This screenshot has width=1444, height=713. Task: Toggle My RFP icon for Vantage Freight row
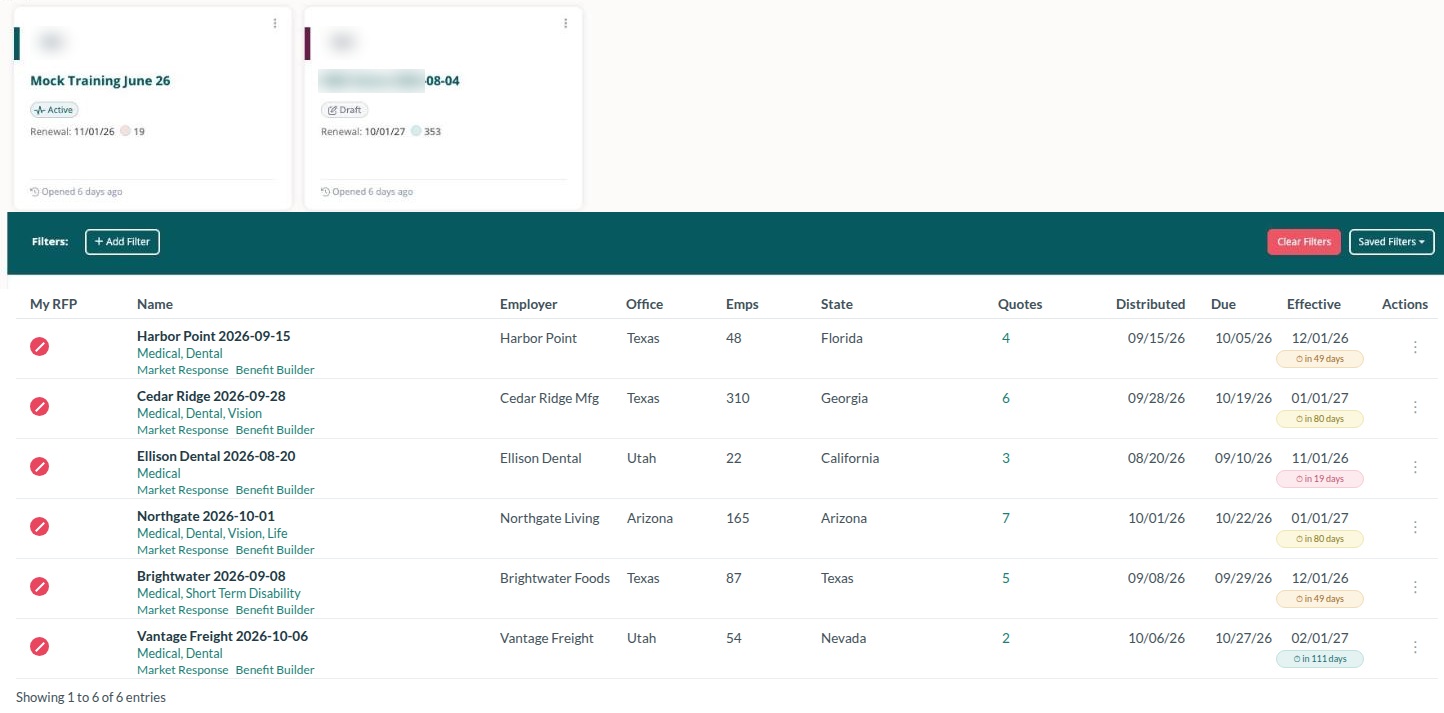[x=39, y=646]
